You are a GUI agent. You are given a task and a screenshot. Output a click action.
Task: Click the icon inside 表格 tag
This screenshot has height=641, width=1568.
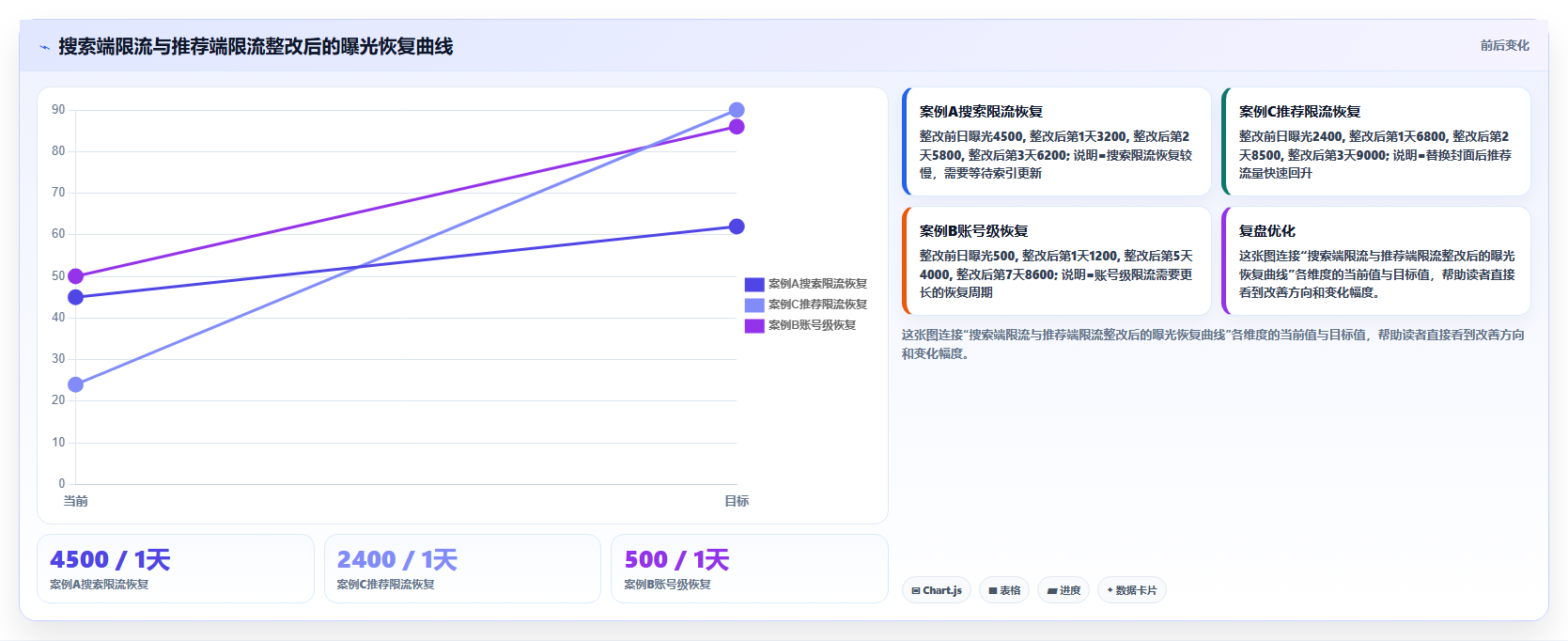[993, 591]
